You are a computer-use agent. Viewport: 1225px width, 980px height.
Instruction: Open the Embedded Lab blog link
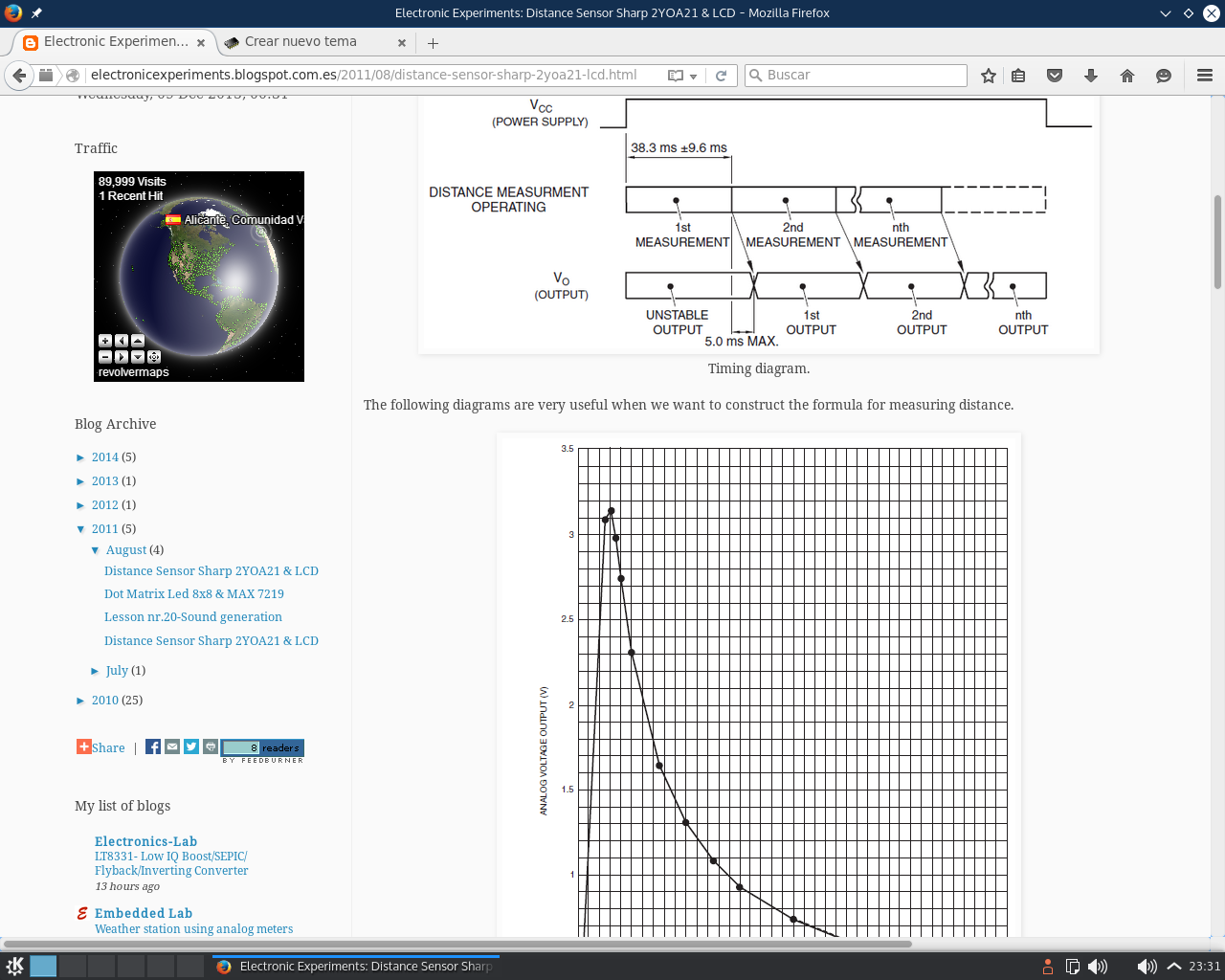144,914
